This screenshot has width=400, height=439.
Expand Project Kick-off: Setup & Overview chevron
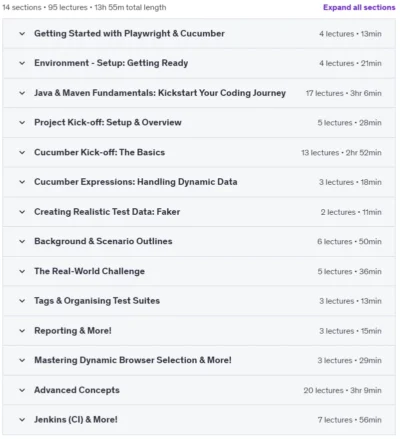pyautogui.click(x=22, y=123)
